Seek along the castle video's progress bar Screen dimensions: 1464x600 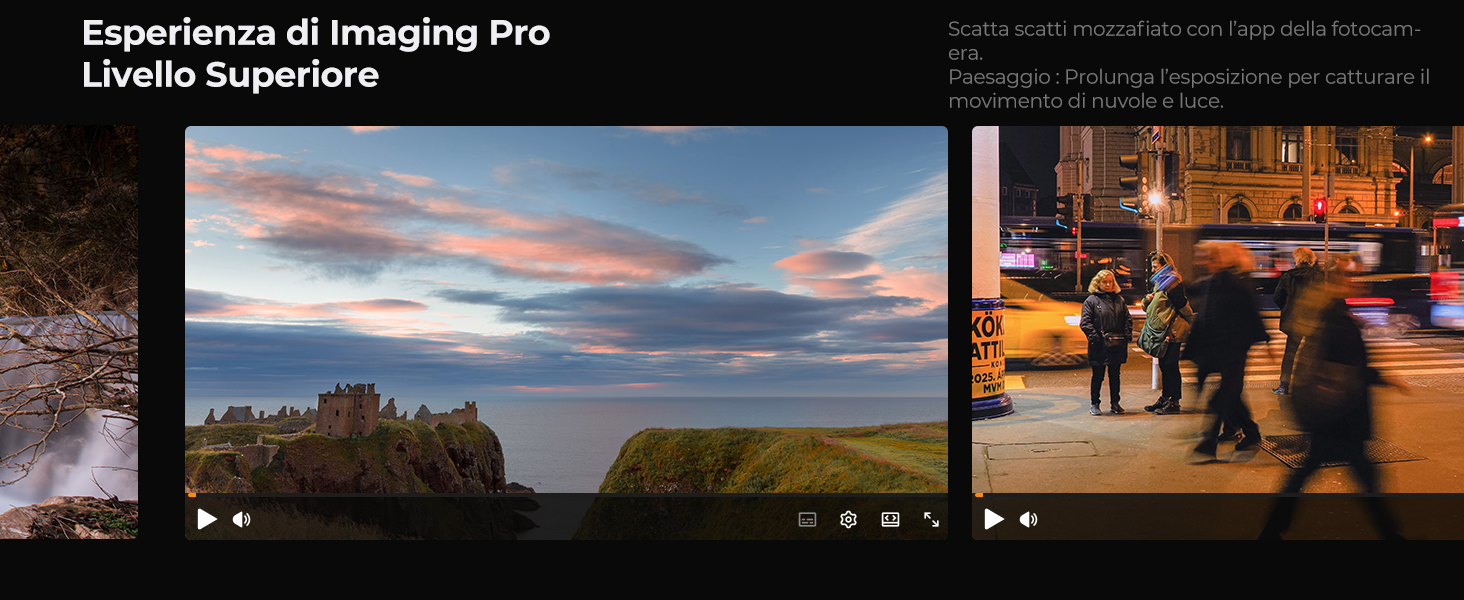pos(566,495)
